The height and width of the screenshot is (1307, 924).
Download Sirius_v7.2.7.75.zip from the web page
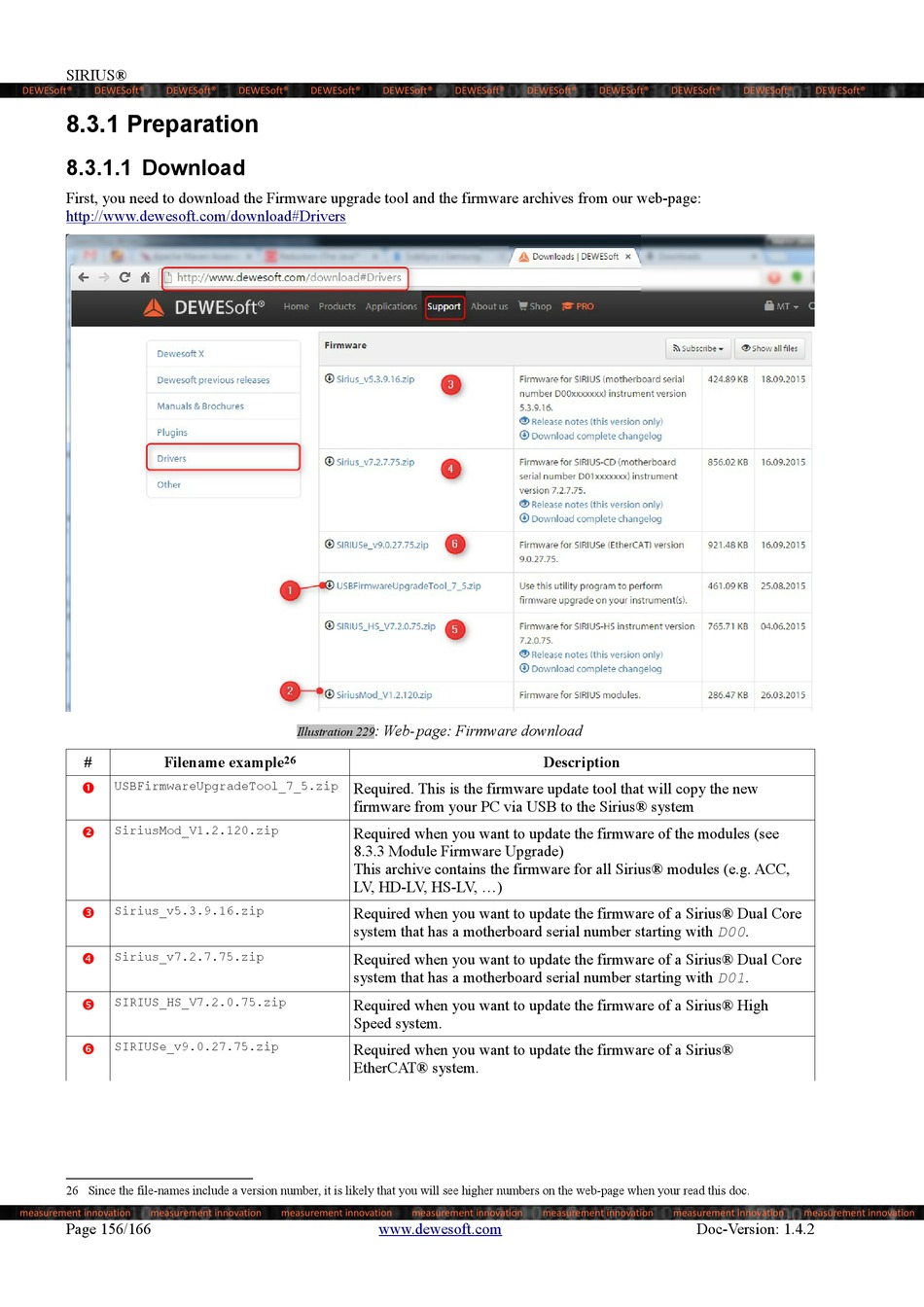point(375,462)
